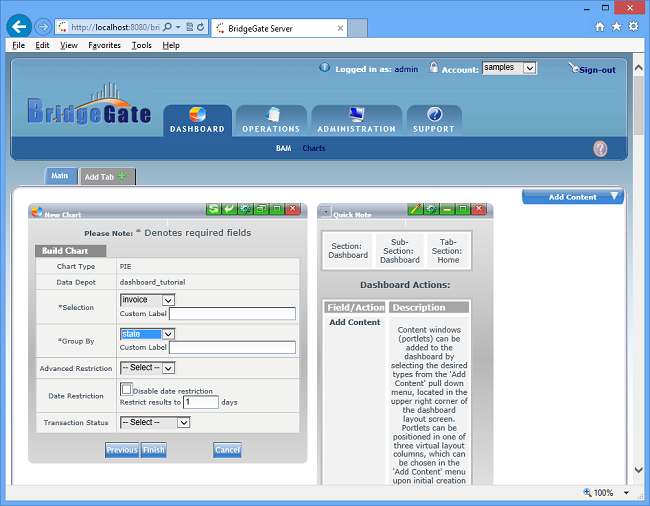Open the Group By dropdown showing state
Screen dimensions: 650x506
[147, 334]
